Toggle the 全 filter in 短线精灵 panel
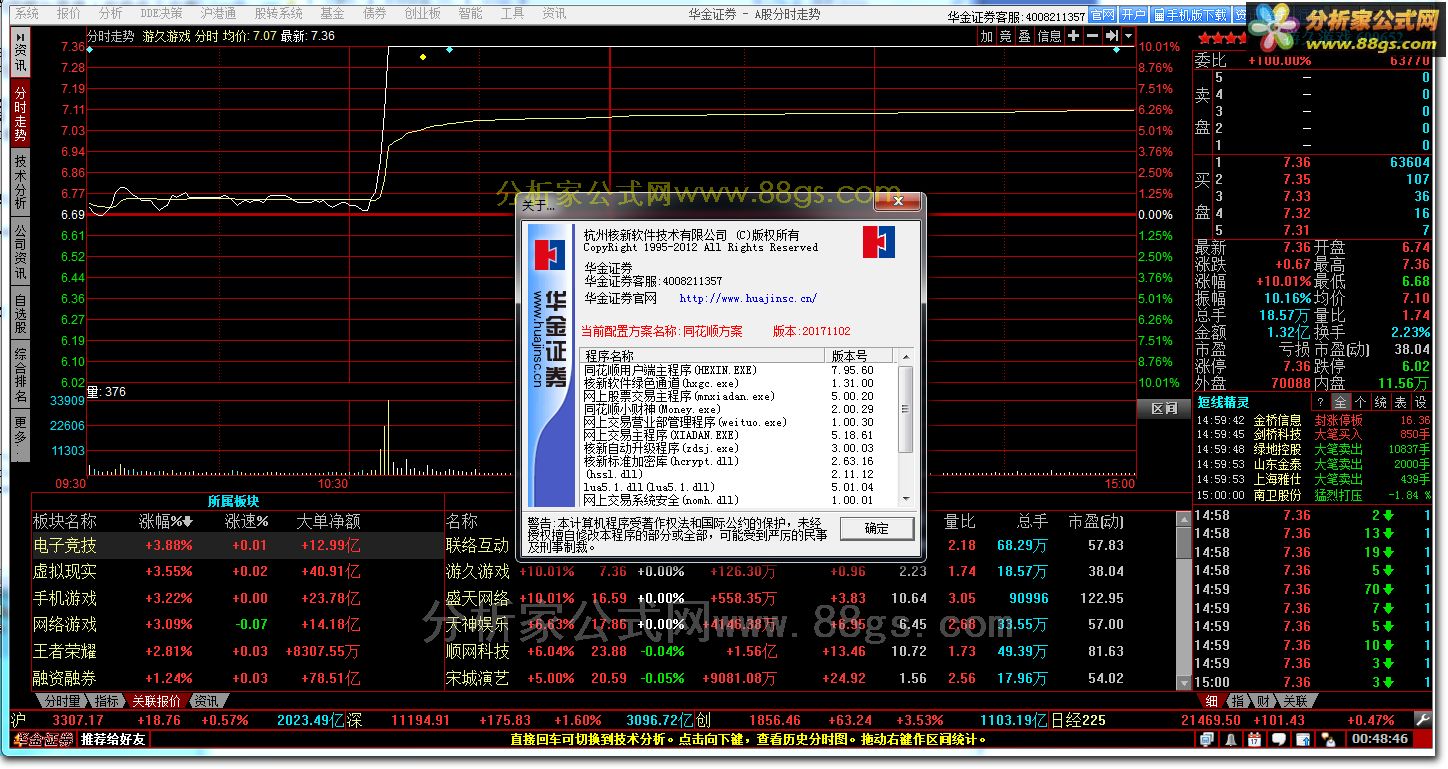The image size is (1448, 769). click(x=1340, y=402)
